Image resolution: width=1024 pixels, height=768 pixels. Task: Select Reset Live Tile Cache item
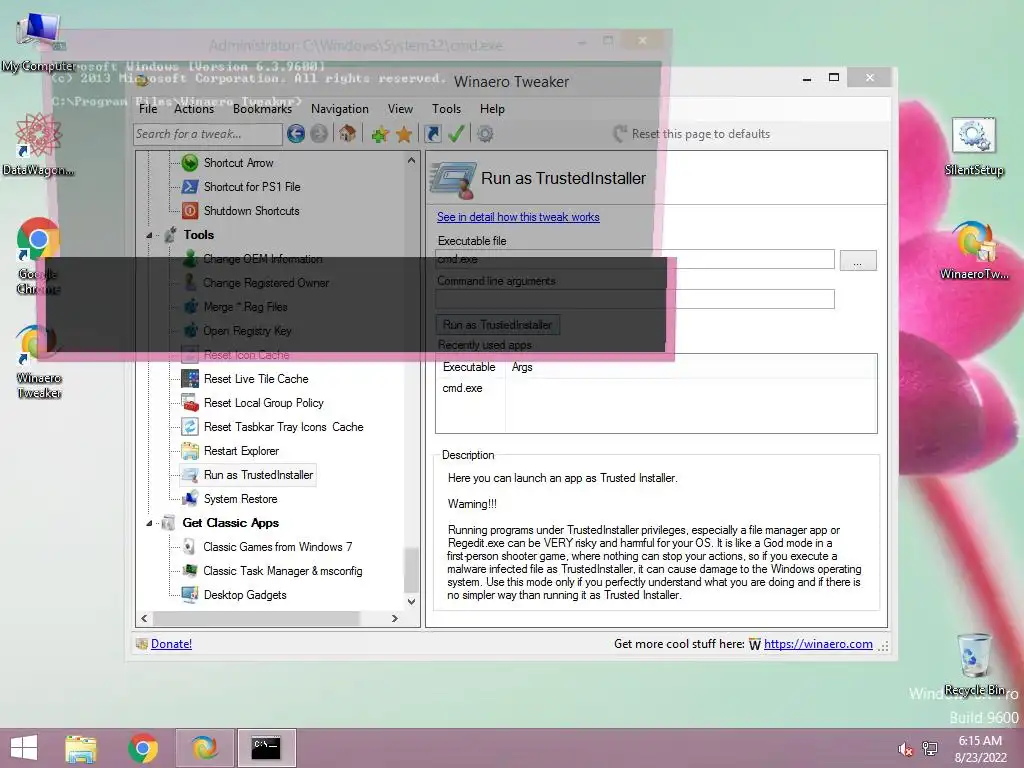(x=256, y=379)
